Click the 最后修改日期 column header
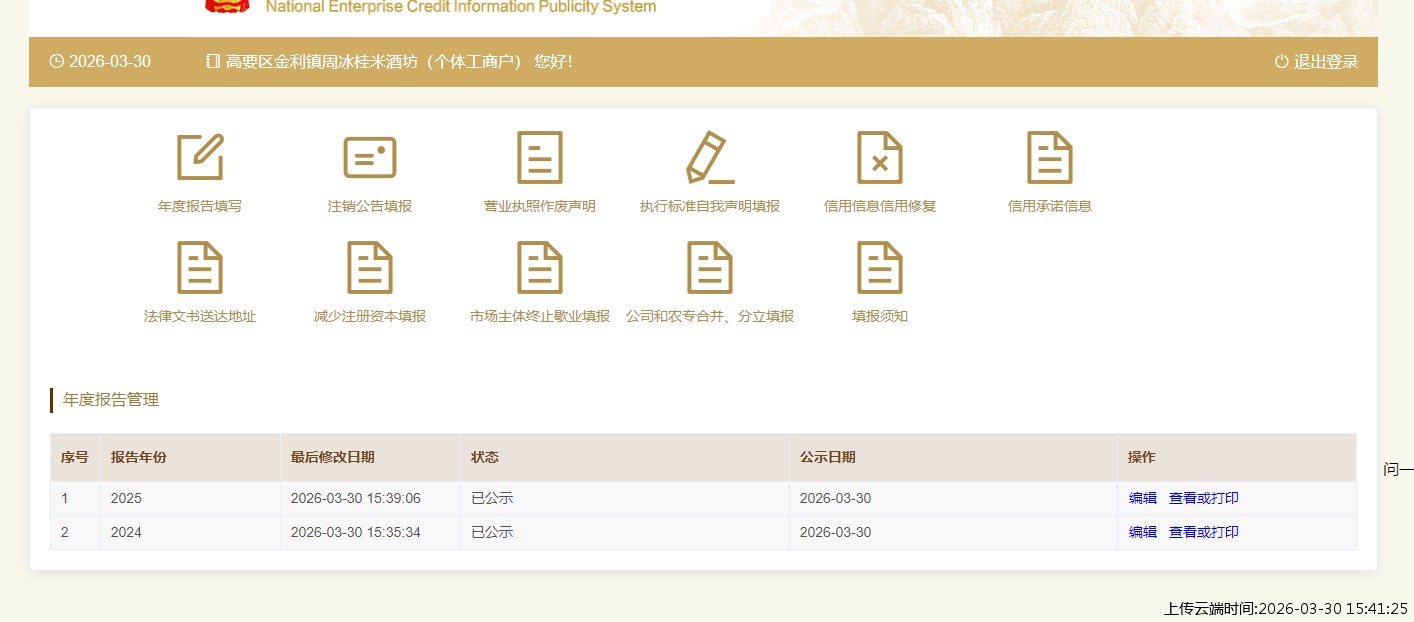 333,457
